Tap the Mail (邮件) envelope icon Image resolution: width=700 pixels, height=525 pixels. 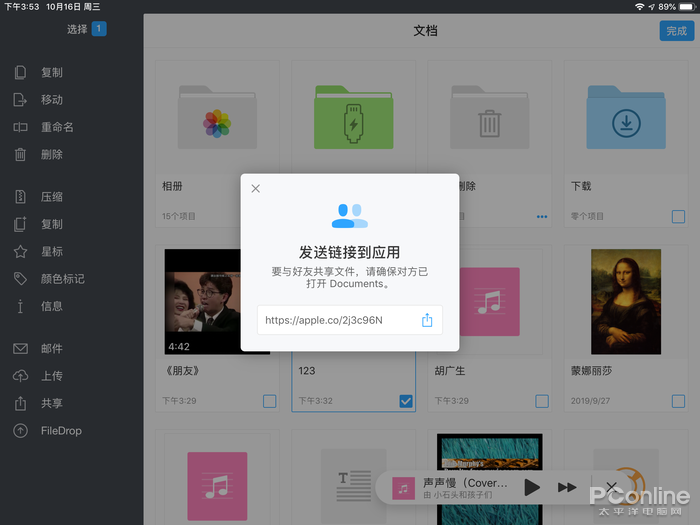(x=20, y=348)
